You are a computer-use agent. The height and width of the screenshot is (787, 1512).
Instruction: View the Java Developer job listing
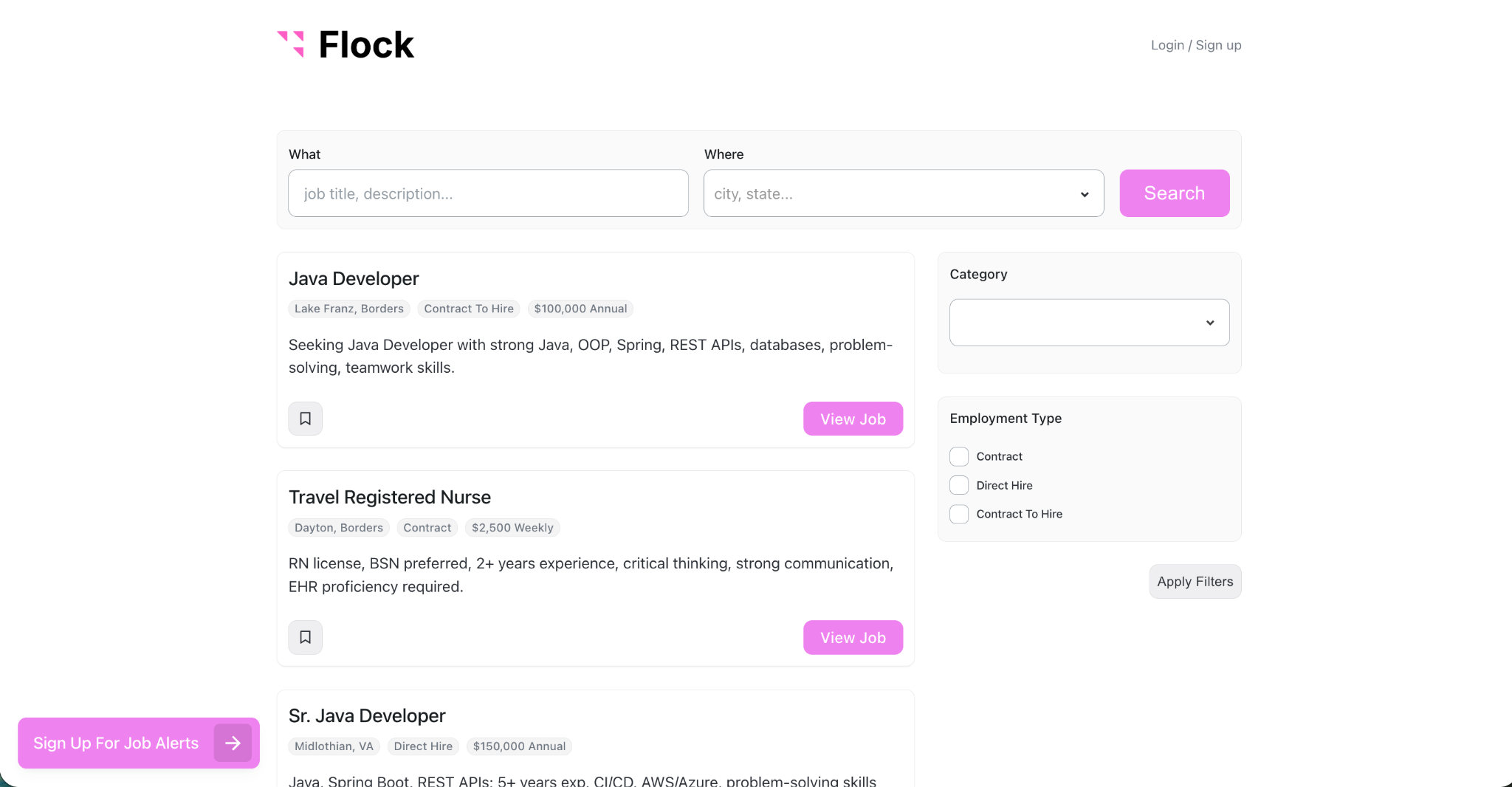(853, 419)
